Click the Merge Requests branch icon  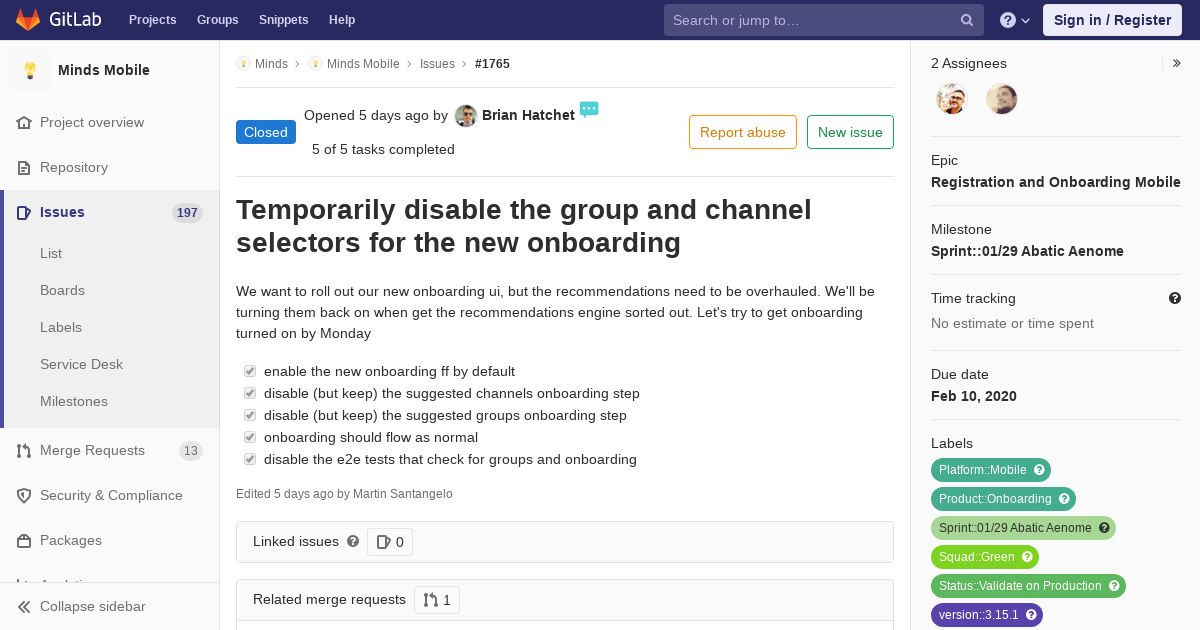[24, 451]
